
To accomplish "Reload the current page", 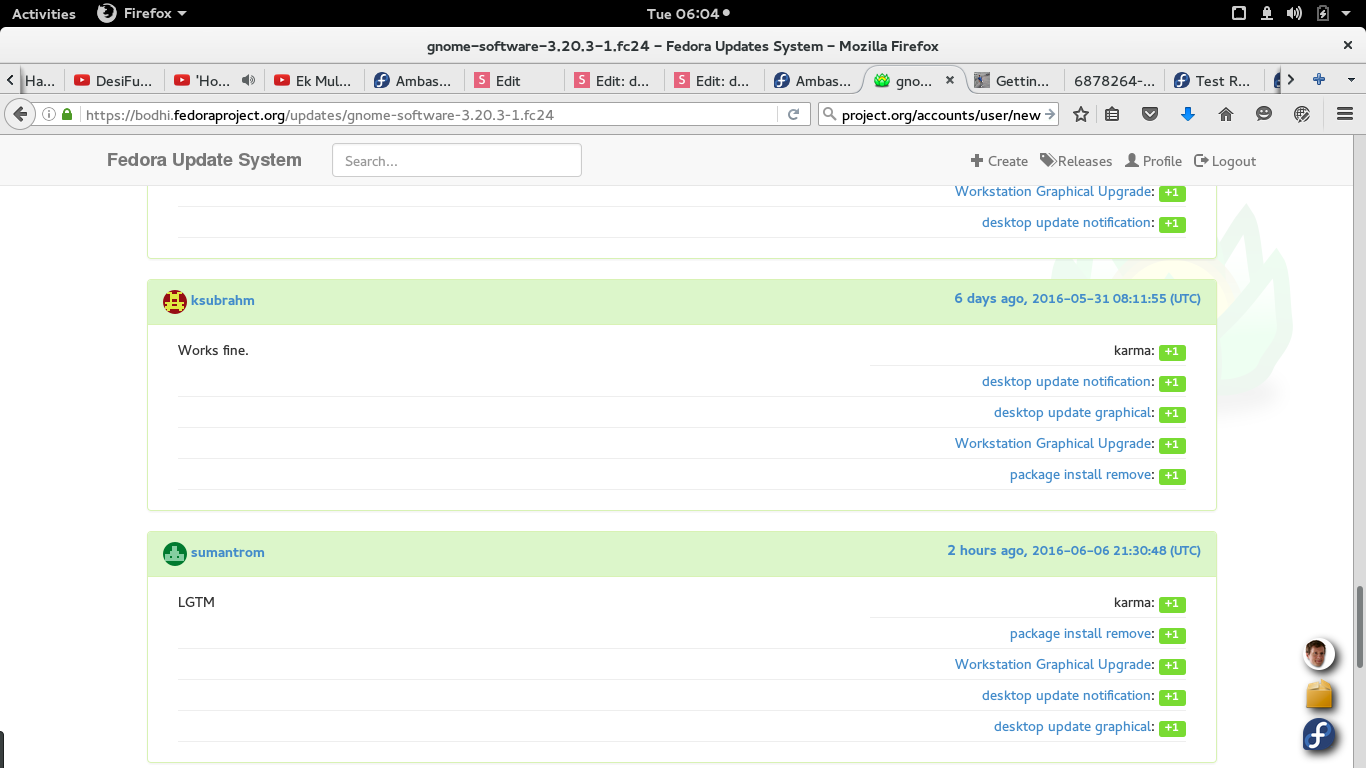I will click(x=793, y=115).
